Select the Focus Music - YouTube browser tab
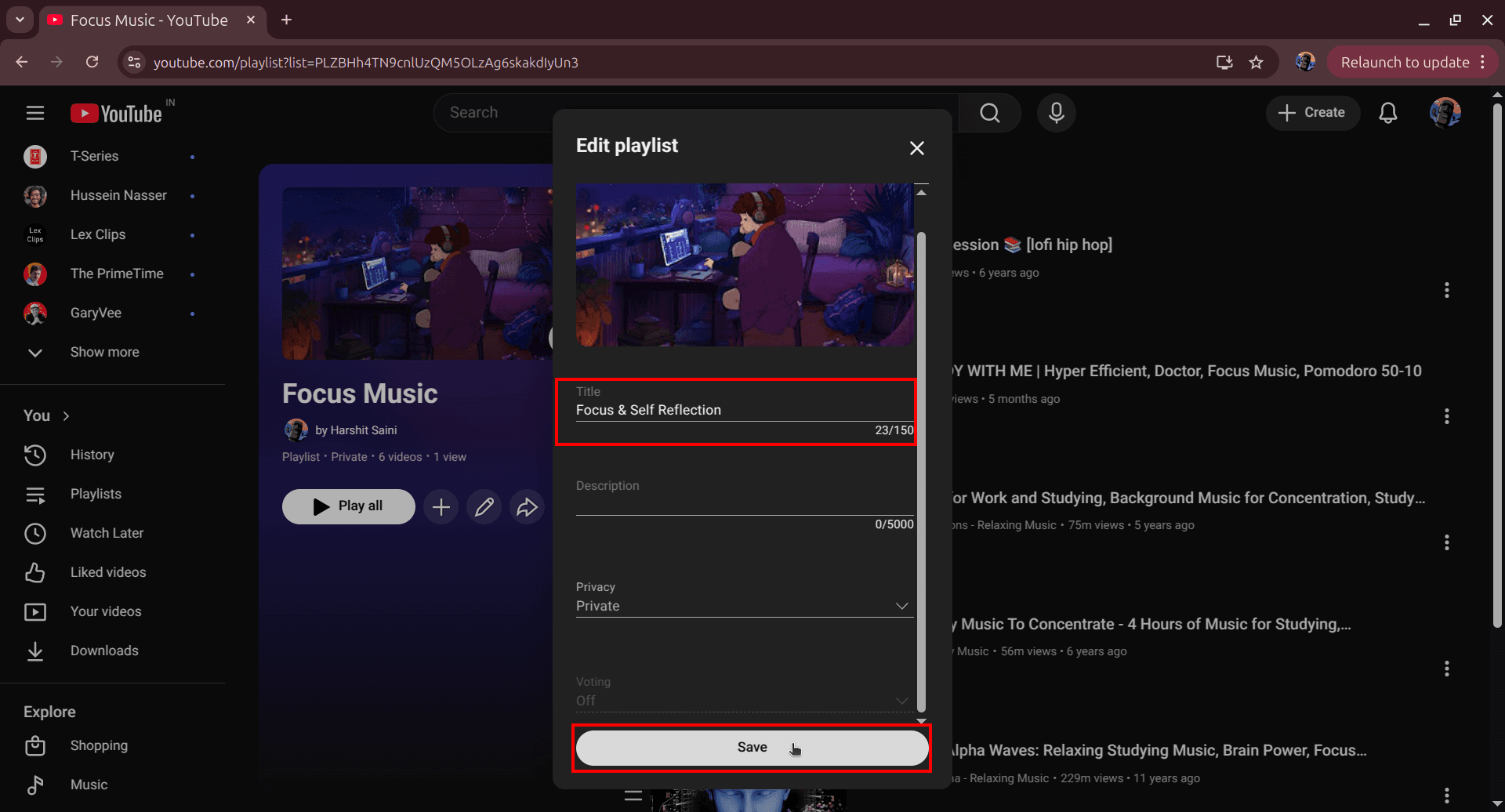This screenshot has height=812, width=1505. pos(149,20)
